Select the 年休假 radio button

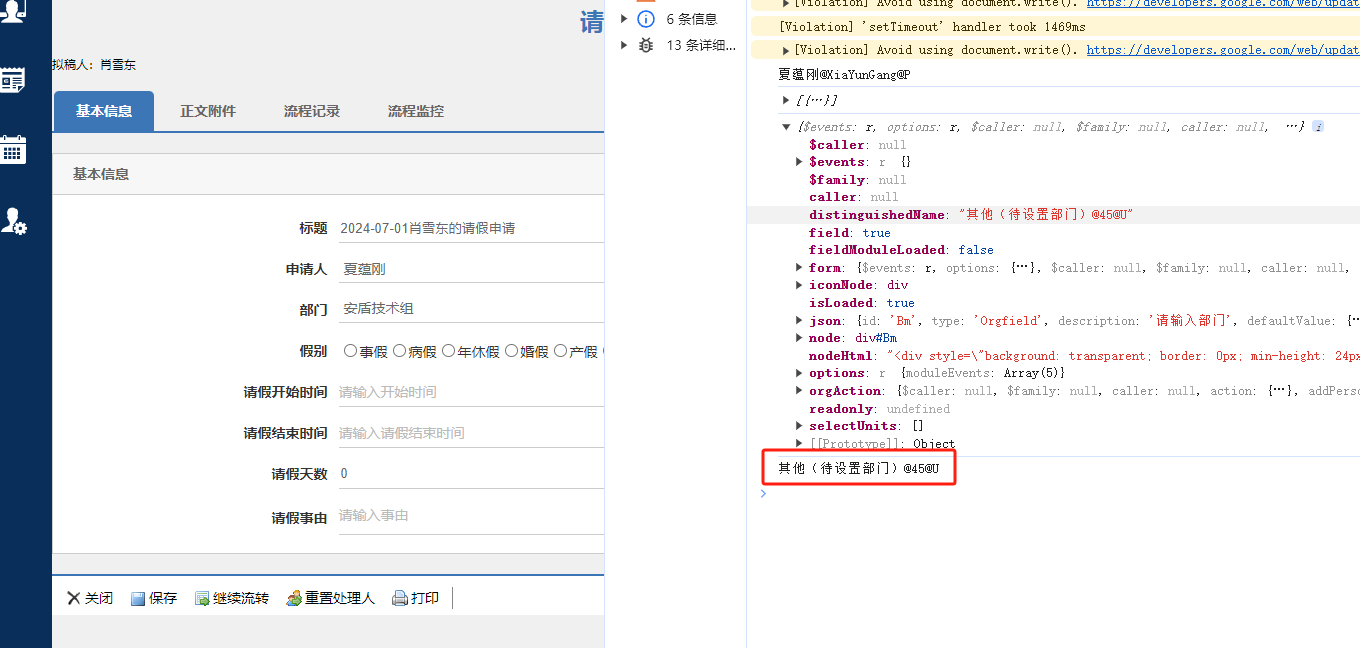click(448, 351)
